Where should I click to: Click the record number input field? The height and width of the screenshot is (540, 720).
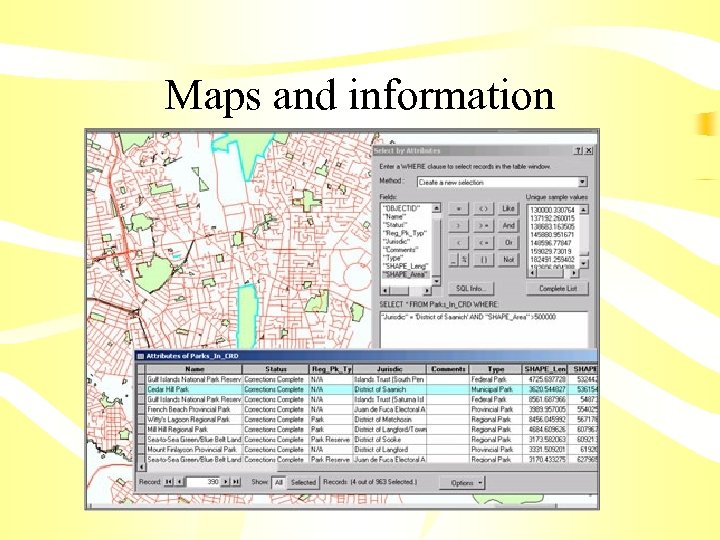coord(202,482)
